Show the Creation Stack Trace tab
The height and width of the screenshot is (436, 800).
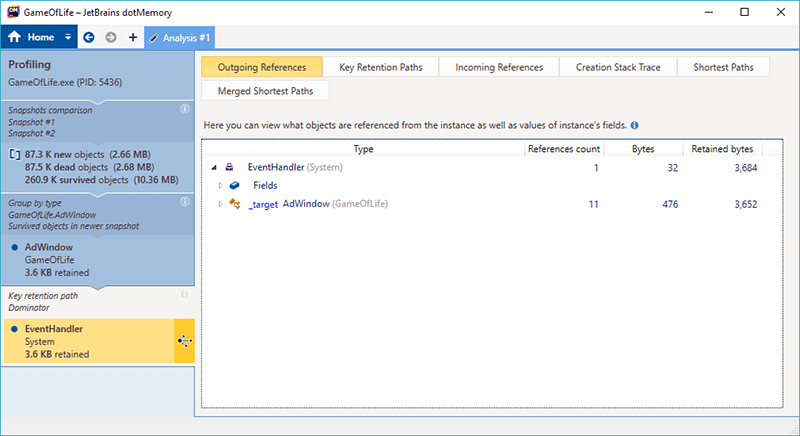click(x=618, y=67)
